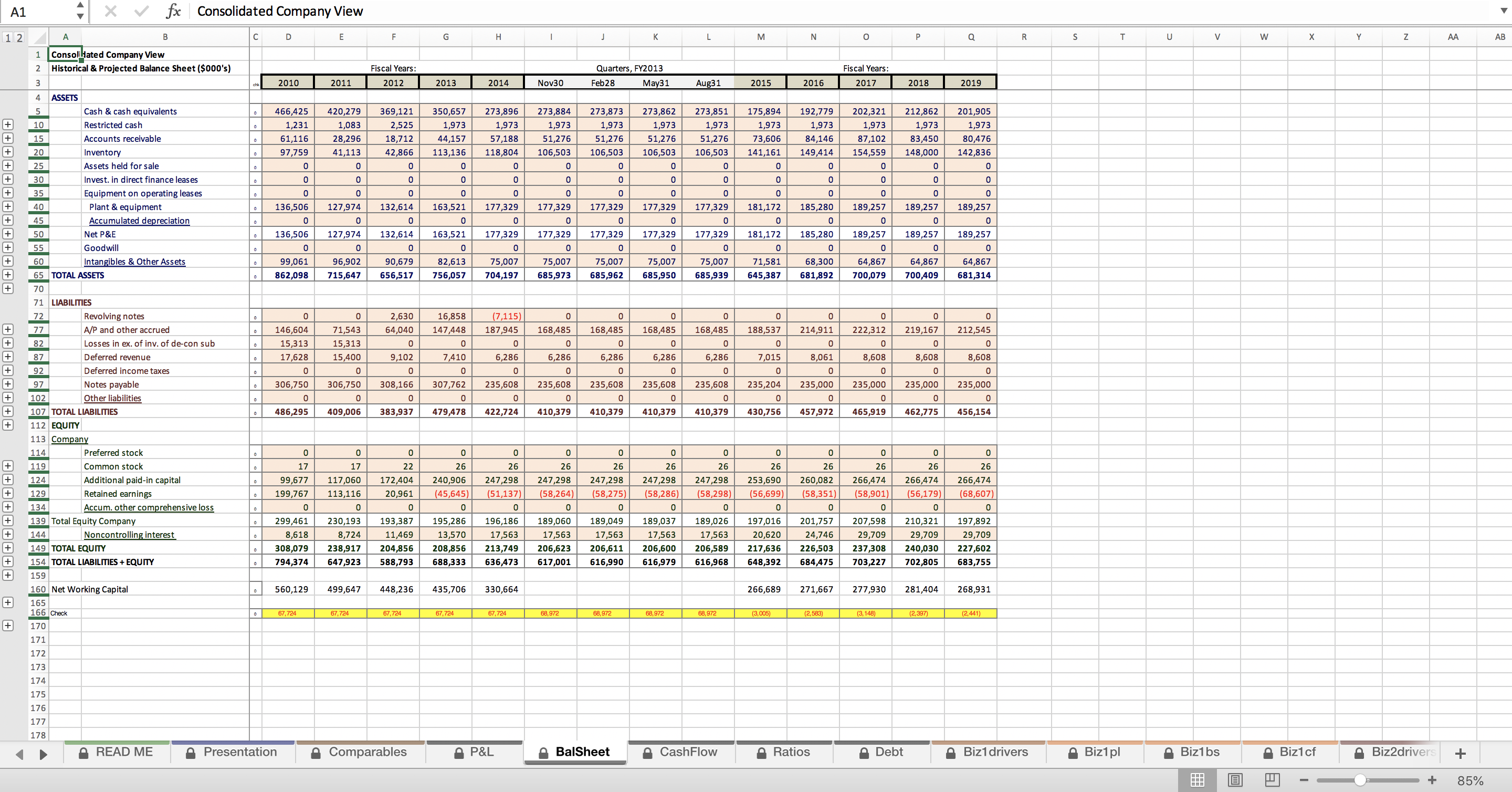
Task: Switch to the Presentation sheet tab
Action: (x=233, y=752)
